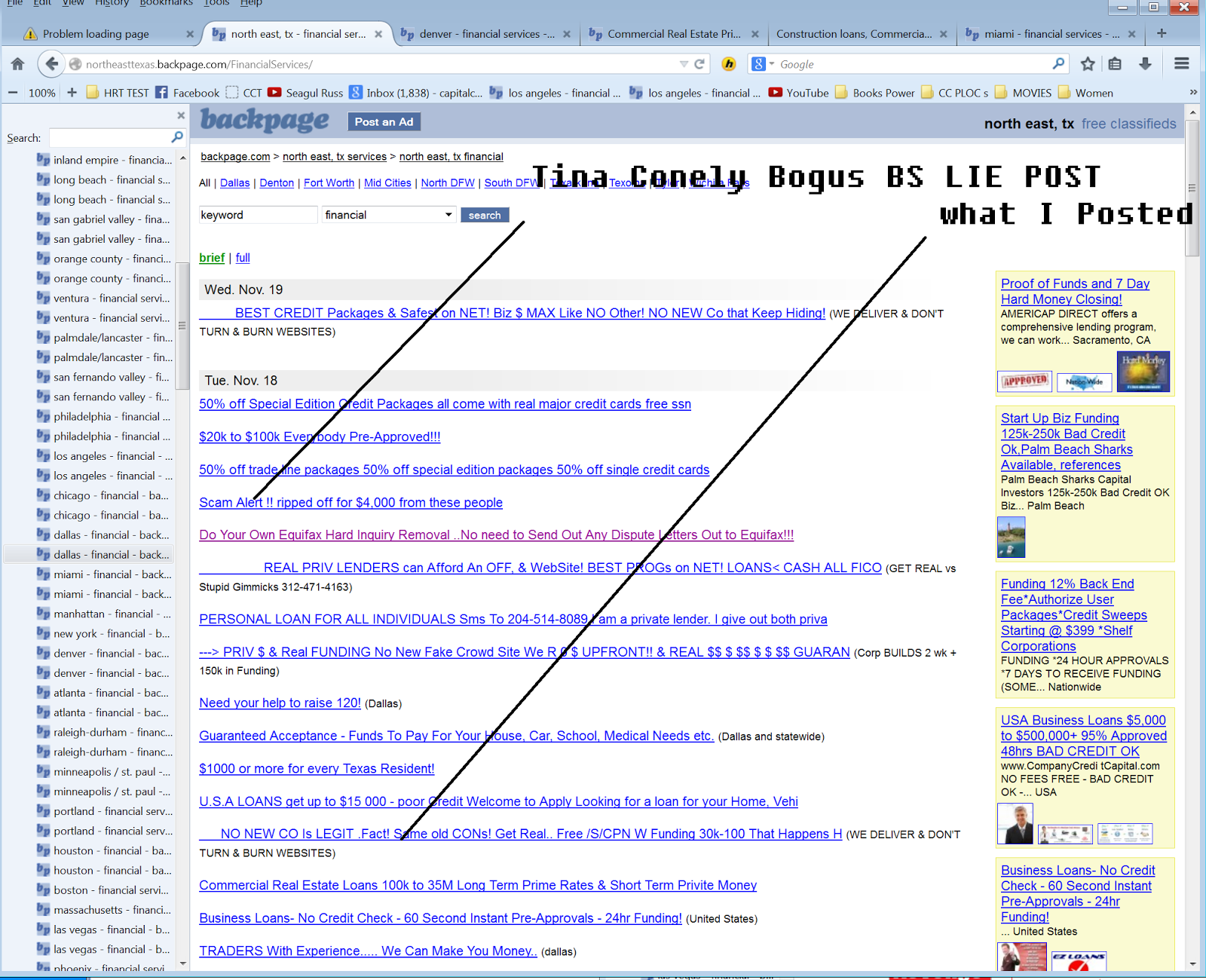The image size is (1206, 980).
Task: Go back with the Back arrow button
Action: [51, 64]
